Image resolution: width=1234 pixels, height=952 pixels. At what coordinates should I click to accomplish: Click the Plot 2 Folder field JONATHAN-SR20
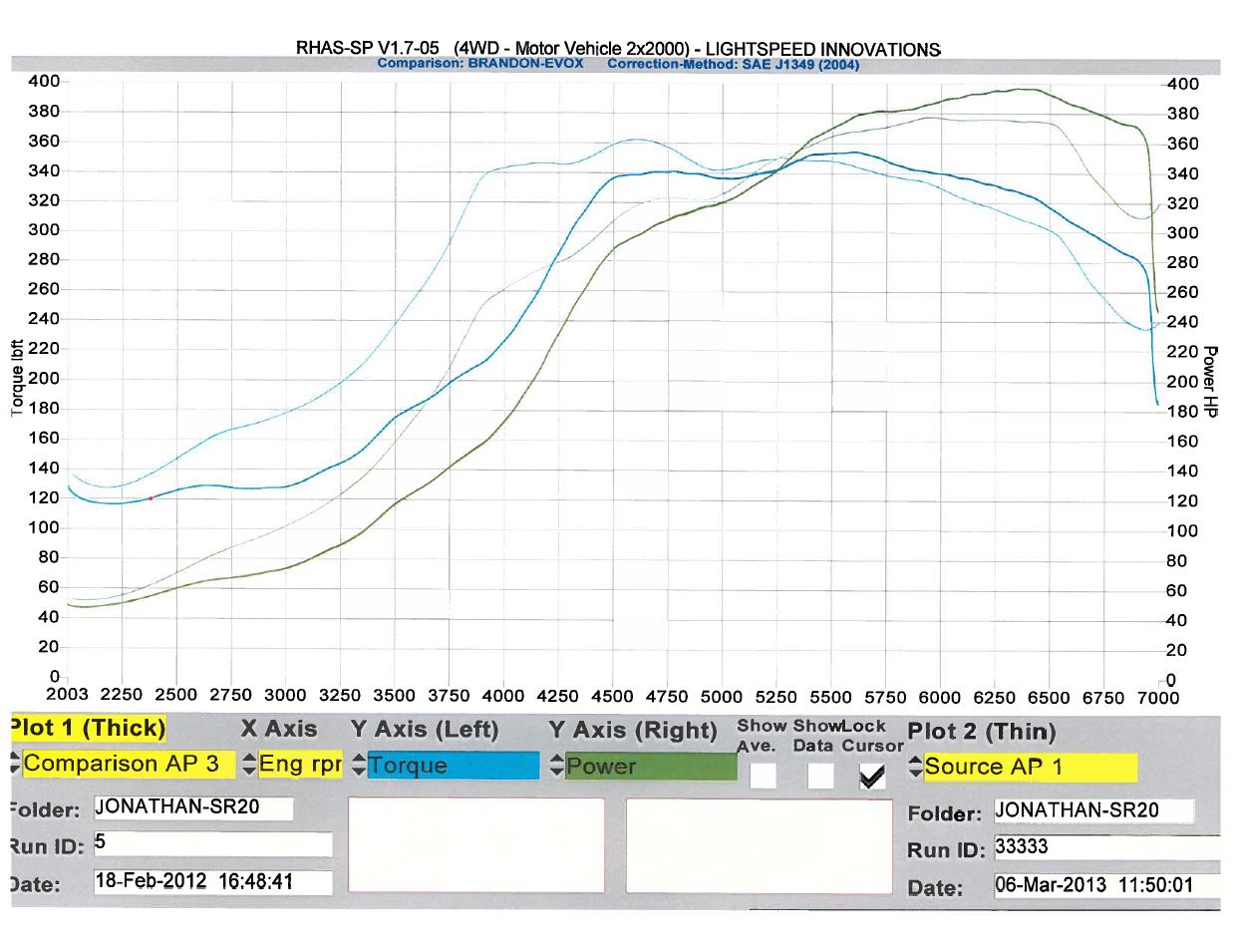point(1093,810)
